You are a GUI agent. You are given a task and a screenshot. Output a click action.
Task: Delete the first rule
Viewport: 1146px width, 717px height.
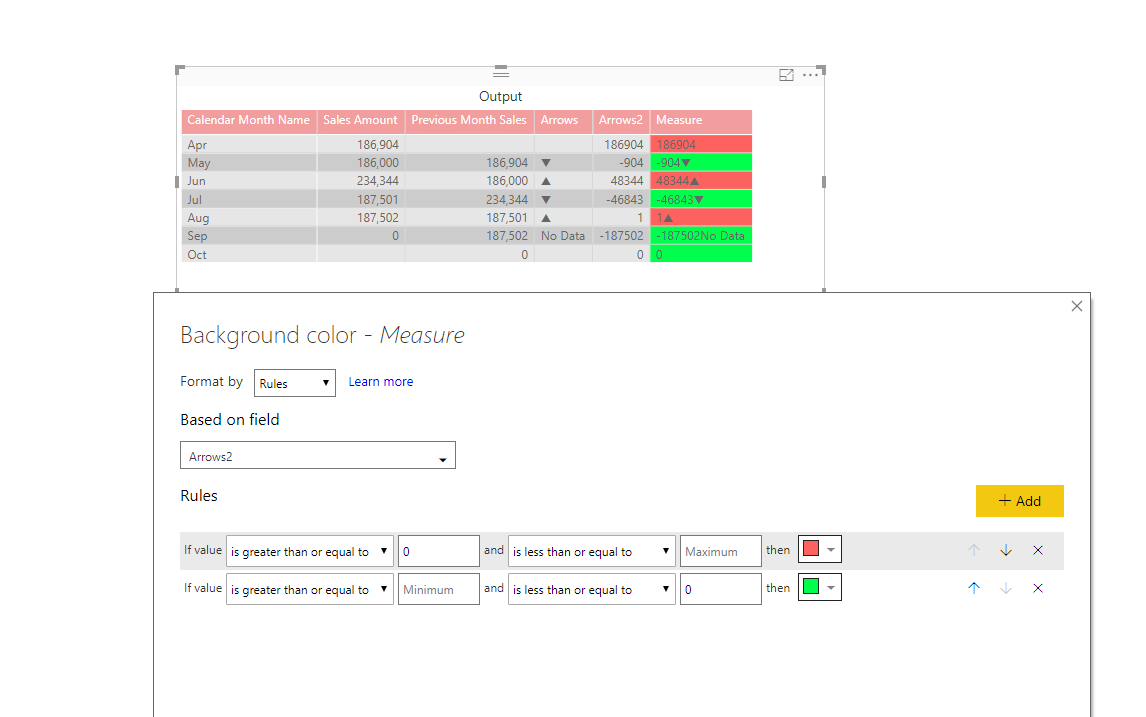(1038, 550)
